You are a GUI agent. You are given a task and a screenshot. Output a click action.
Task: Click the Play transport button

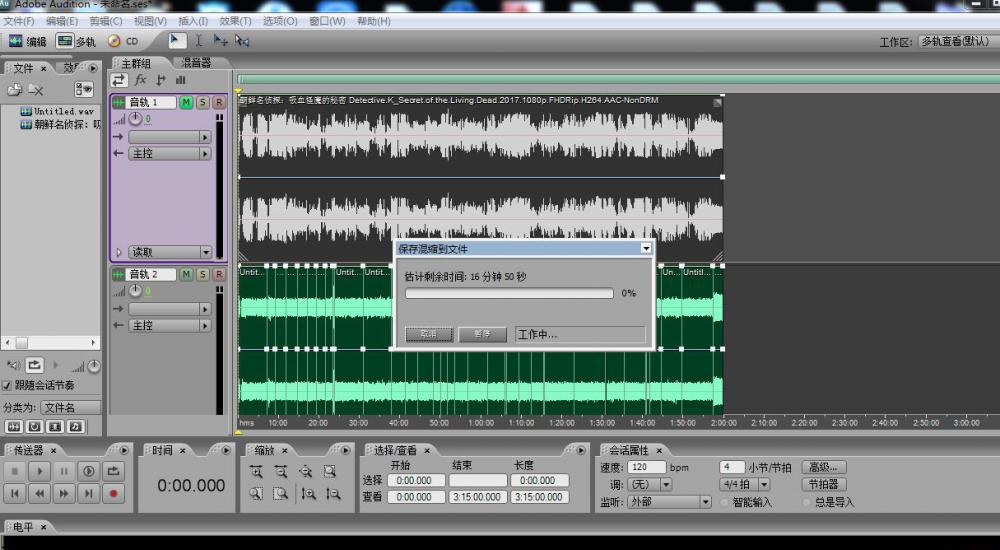coord(40,472)
